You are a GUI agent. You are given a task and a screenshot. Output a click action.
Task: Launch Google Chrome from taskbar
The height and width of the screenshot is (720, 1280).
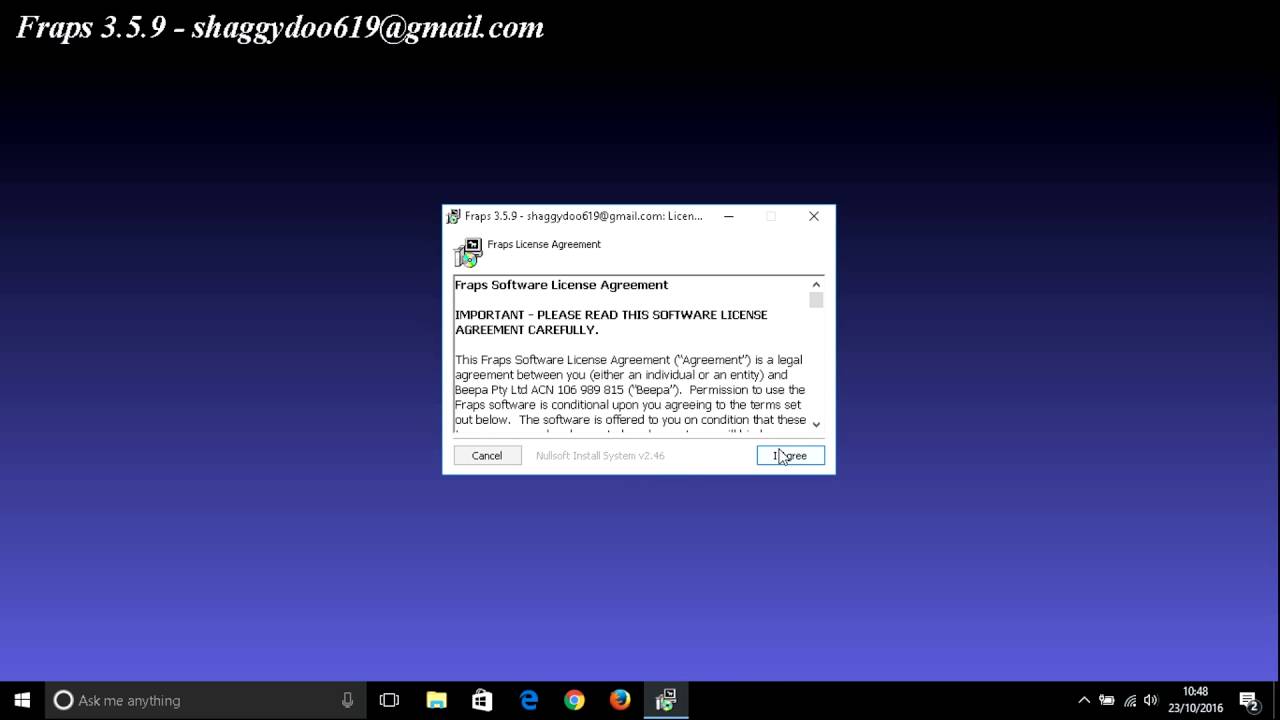tap(574, 700)
